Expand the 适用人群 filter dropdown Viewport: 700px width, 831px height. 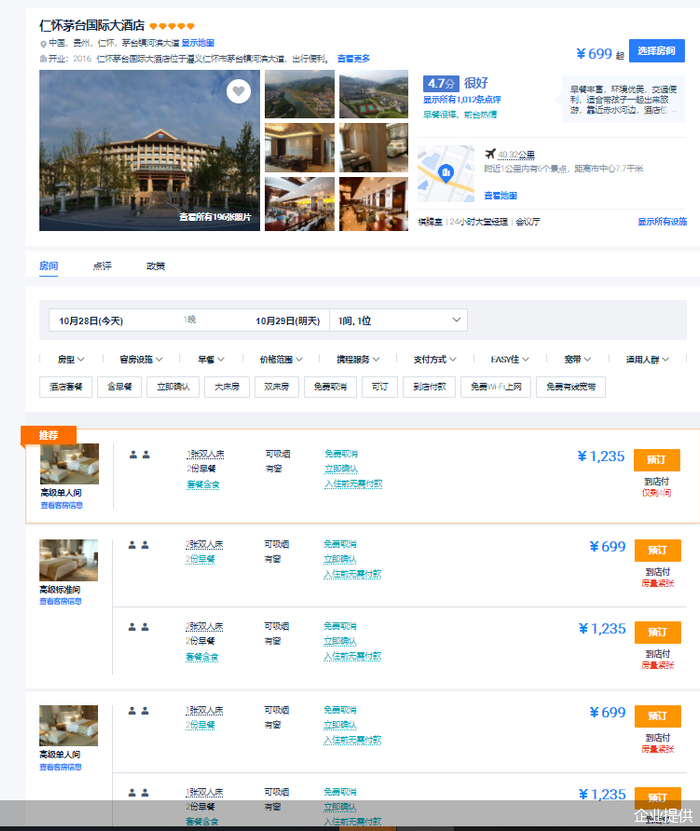coord(648,359)
